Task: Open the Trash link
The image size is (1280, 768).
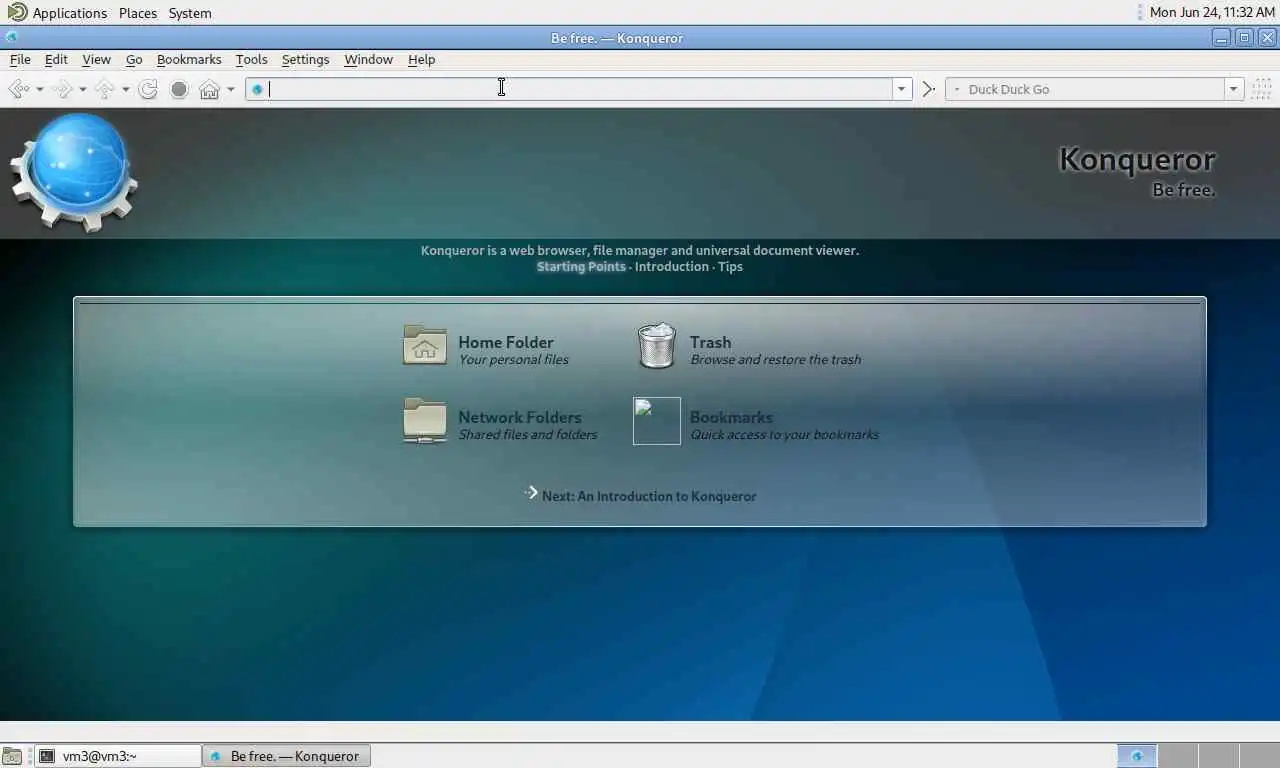Action: point(710,342)
